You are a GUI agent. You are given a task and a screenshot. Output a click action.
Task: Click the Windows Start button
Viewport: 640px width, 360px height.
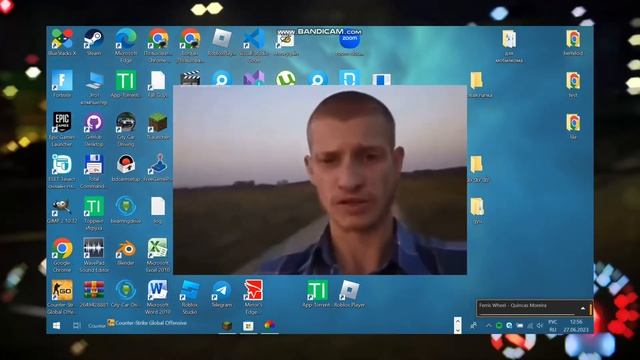click(x=57, y=325)
